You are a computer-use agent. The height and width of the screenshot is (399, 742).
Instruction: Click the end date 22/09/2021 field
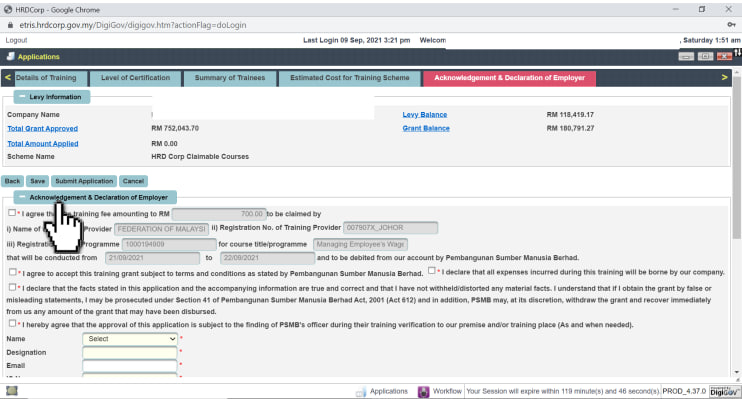[x=267, y=258]
